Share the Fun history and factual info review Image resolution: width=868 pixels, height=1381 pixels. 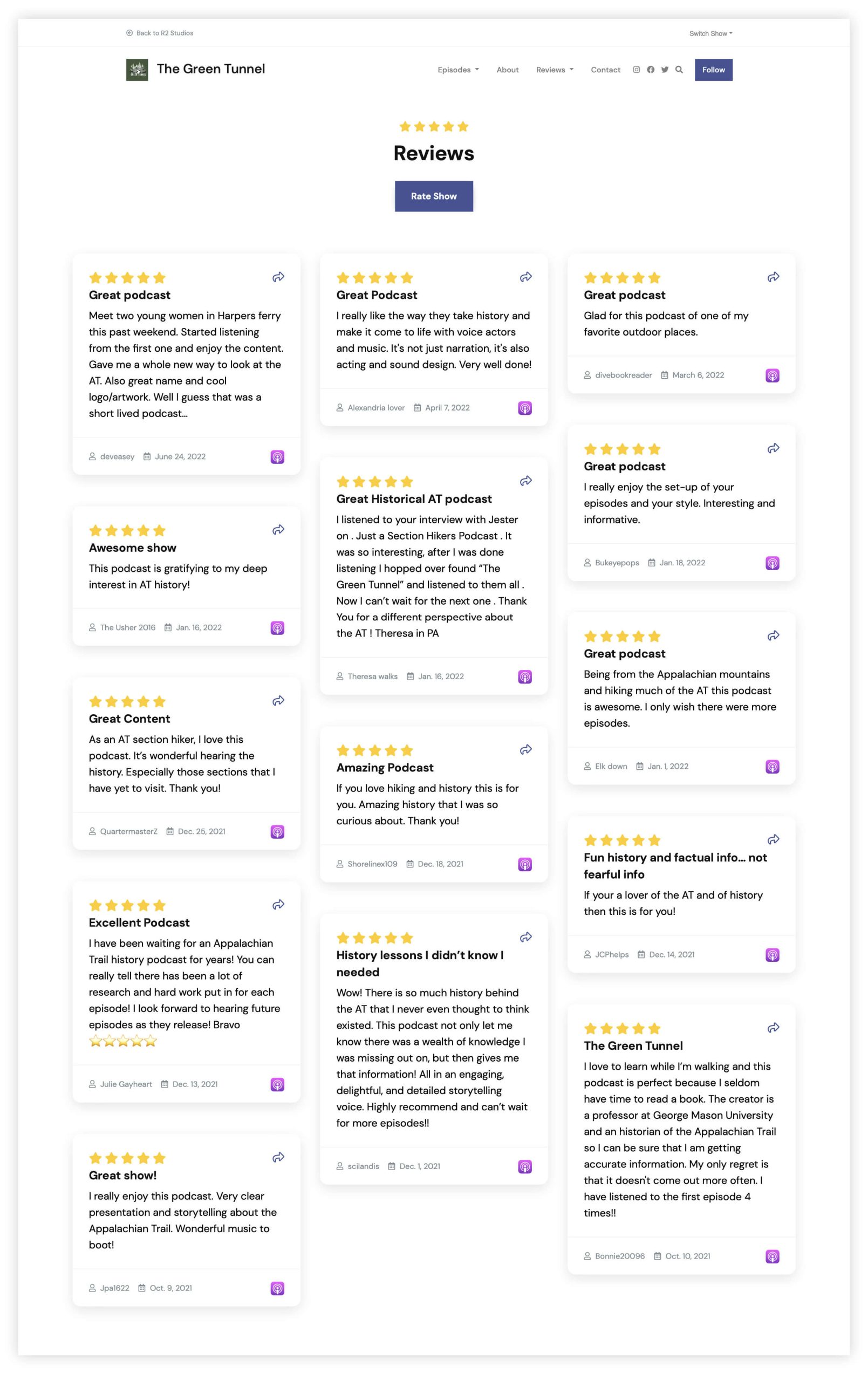tap(774, 840)
